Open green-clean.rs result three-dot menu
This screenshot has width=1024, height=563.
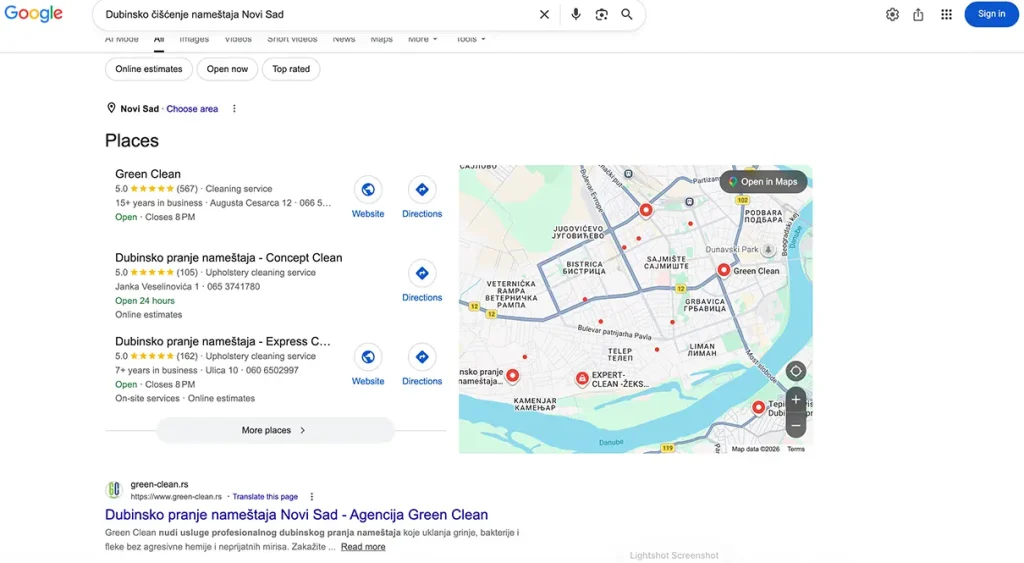click(312, 496)
